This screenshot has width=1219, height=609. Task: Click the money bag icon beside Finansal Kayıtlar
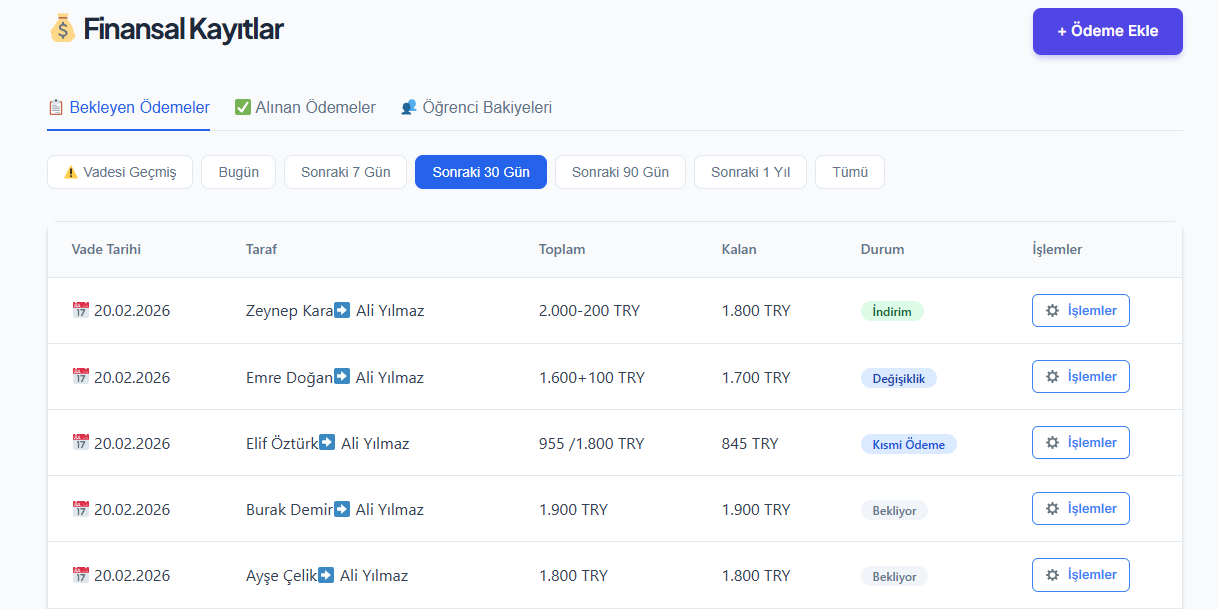[x=62, y=28]
